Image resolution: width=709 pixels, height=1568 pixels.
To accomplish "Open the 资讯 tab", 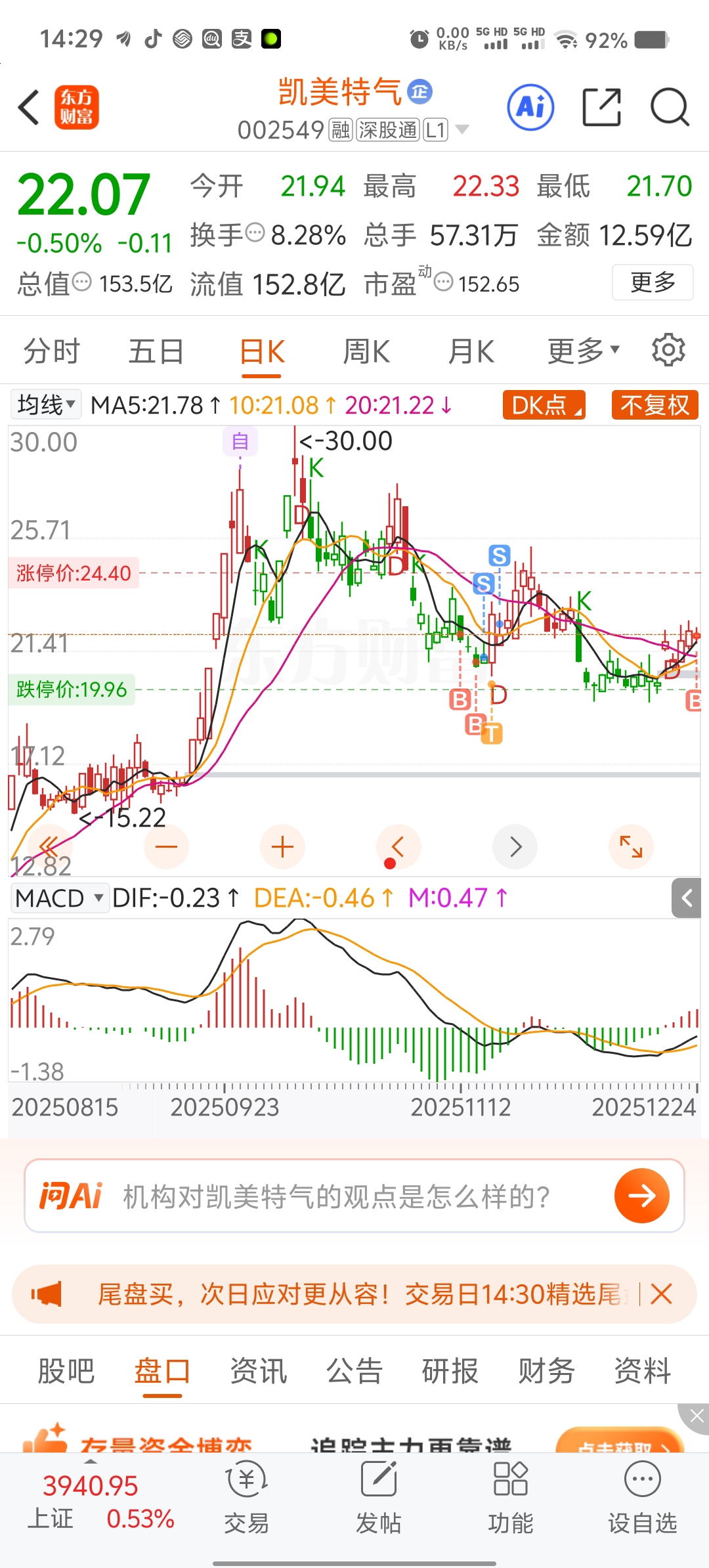I will (x=258, y=1371).
